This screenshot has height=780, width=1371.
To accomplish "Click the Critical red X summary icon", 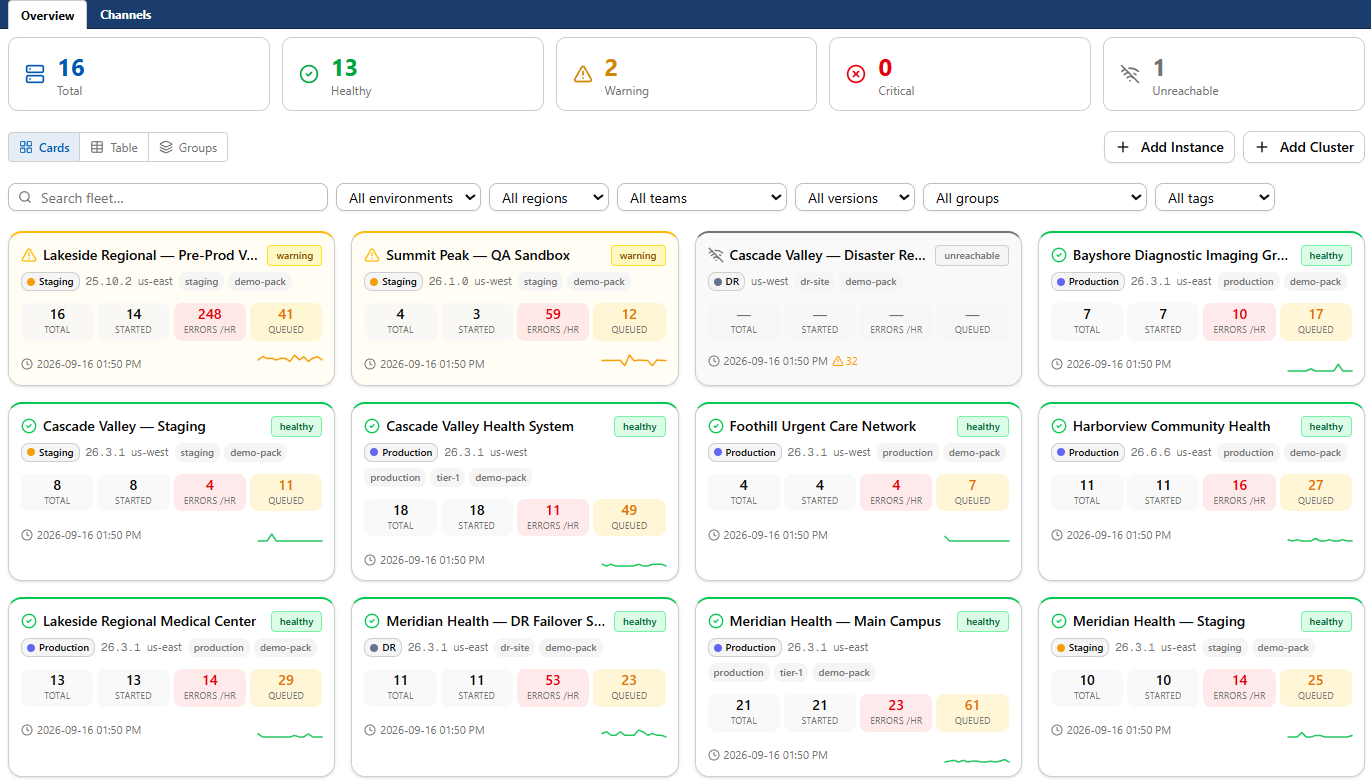I will pos(856,74).
